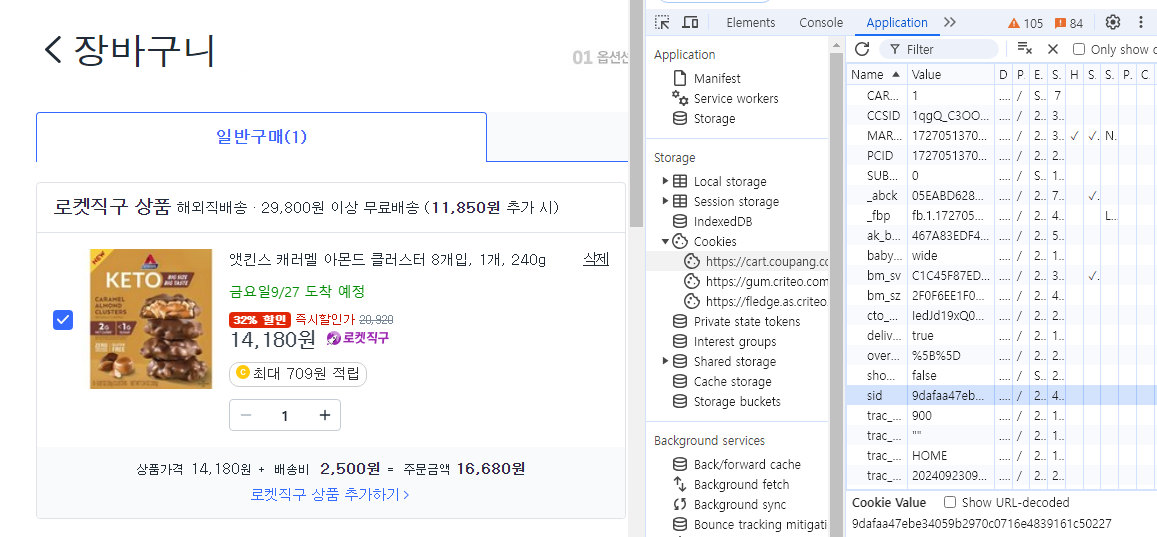
Task: Toggle the device toolbar icon
Action: point(690,22)
